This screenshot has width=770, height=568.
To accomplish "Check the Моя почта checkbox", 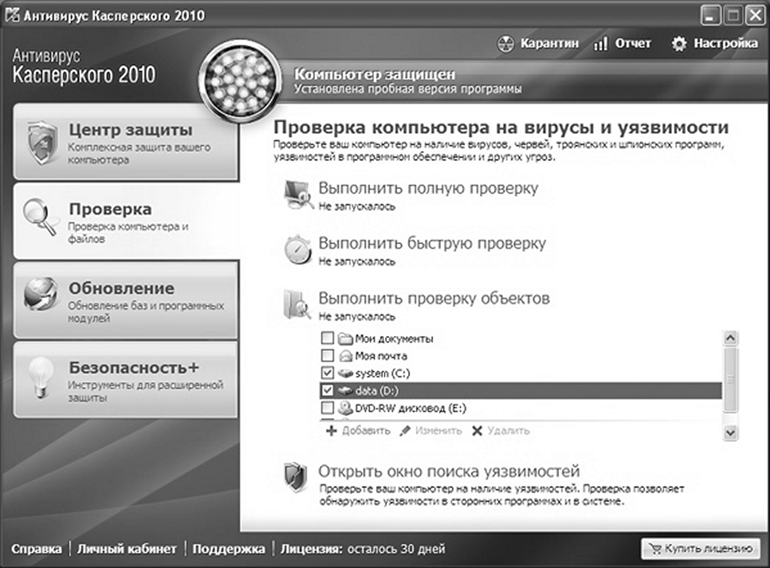I will tap(327, 355).
